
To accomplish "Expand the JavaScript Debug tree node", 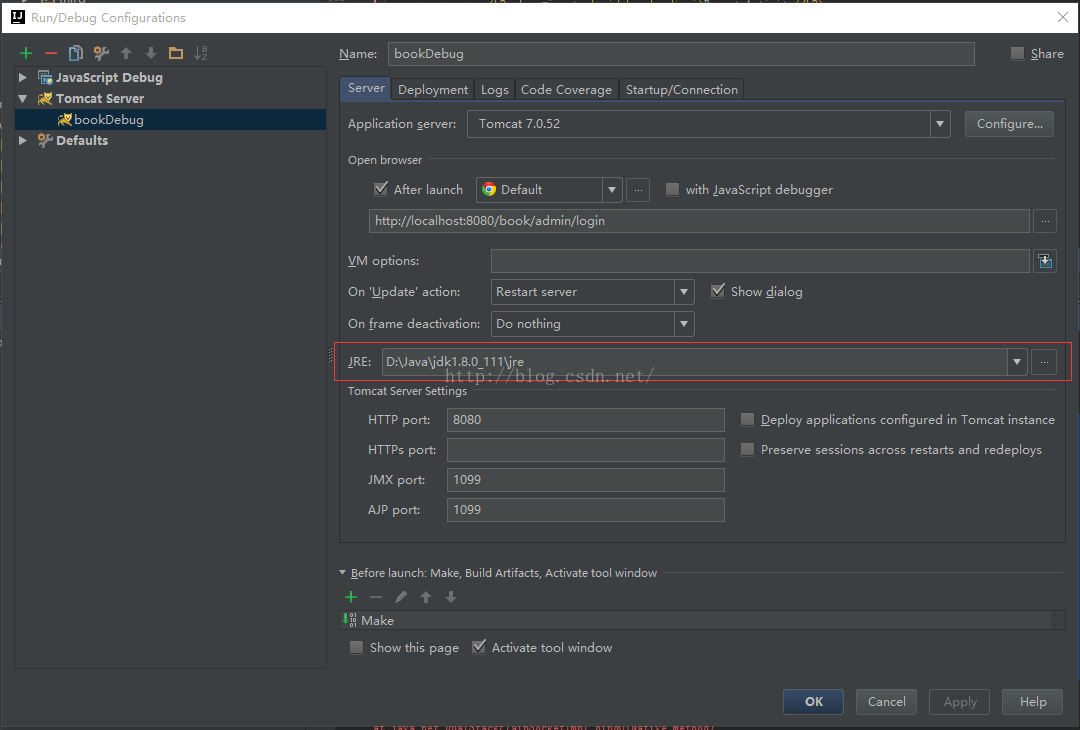I will coord(23,78).
